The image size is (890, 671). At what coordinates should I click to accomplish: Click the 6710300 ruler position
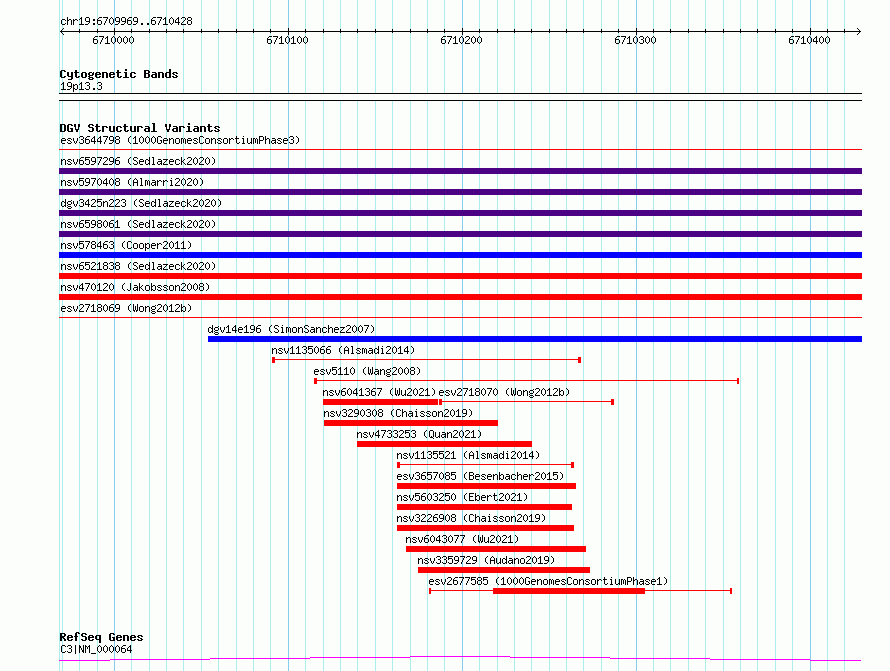(635, 40)
